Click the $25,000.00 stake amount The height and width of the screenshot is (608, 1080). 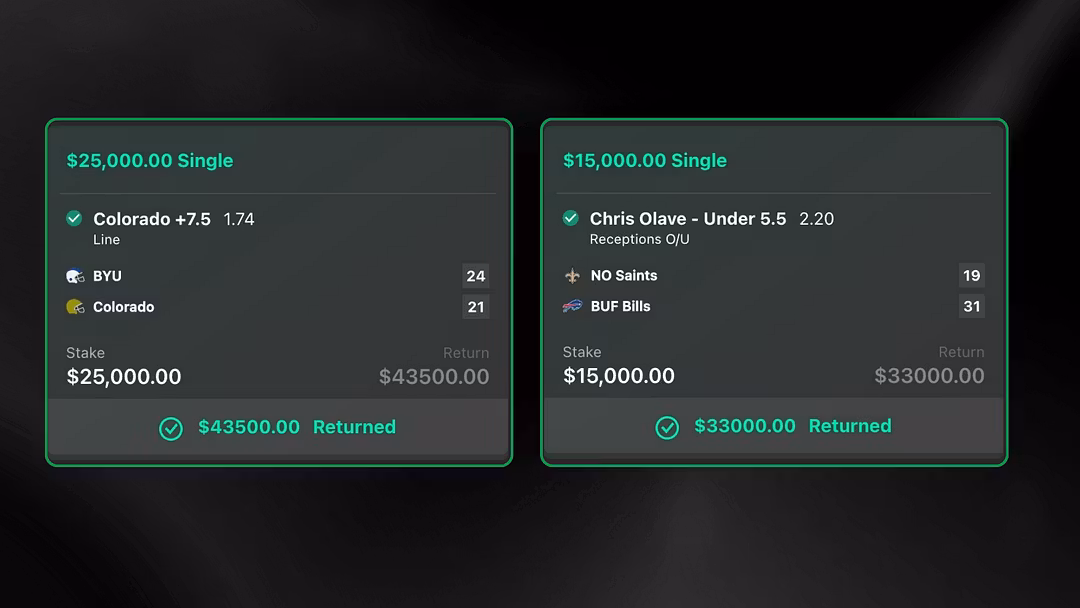pyautogui.click(x=124, y=377)
